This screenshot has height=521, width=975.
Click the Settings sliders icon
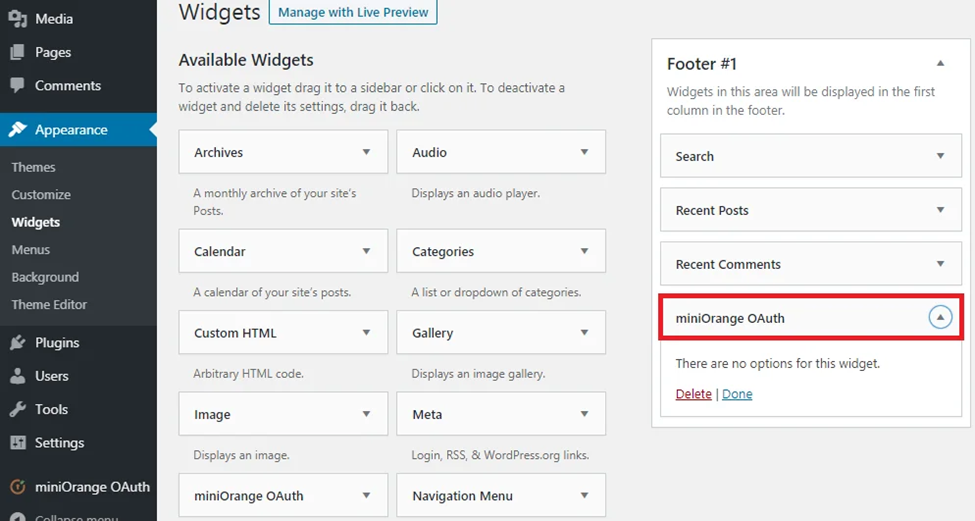(18, 443)
